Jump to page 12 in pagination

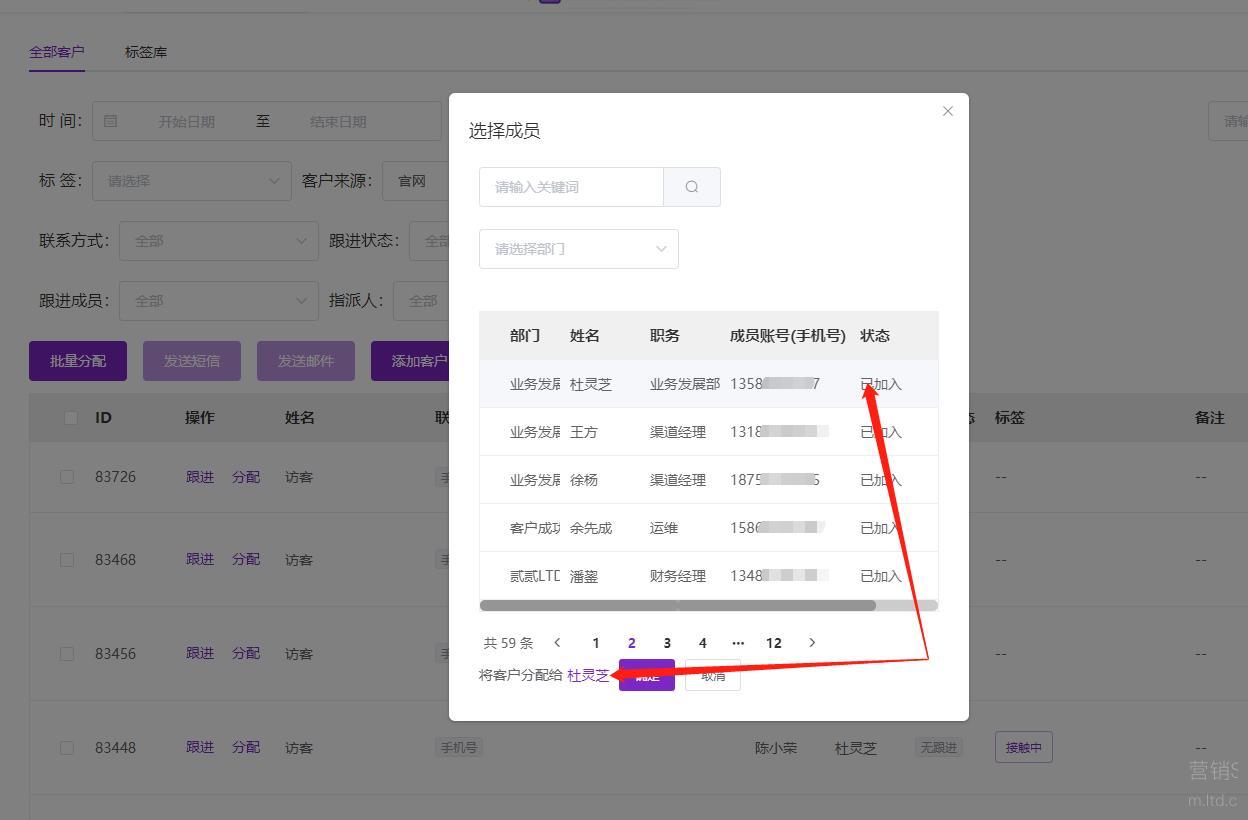(x=773, y=643)
